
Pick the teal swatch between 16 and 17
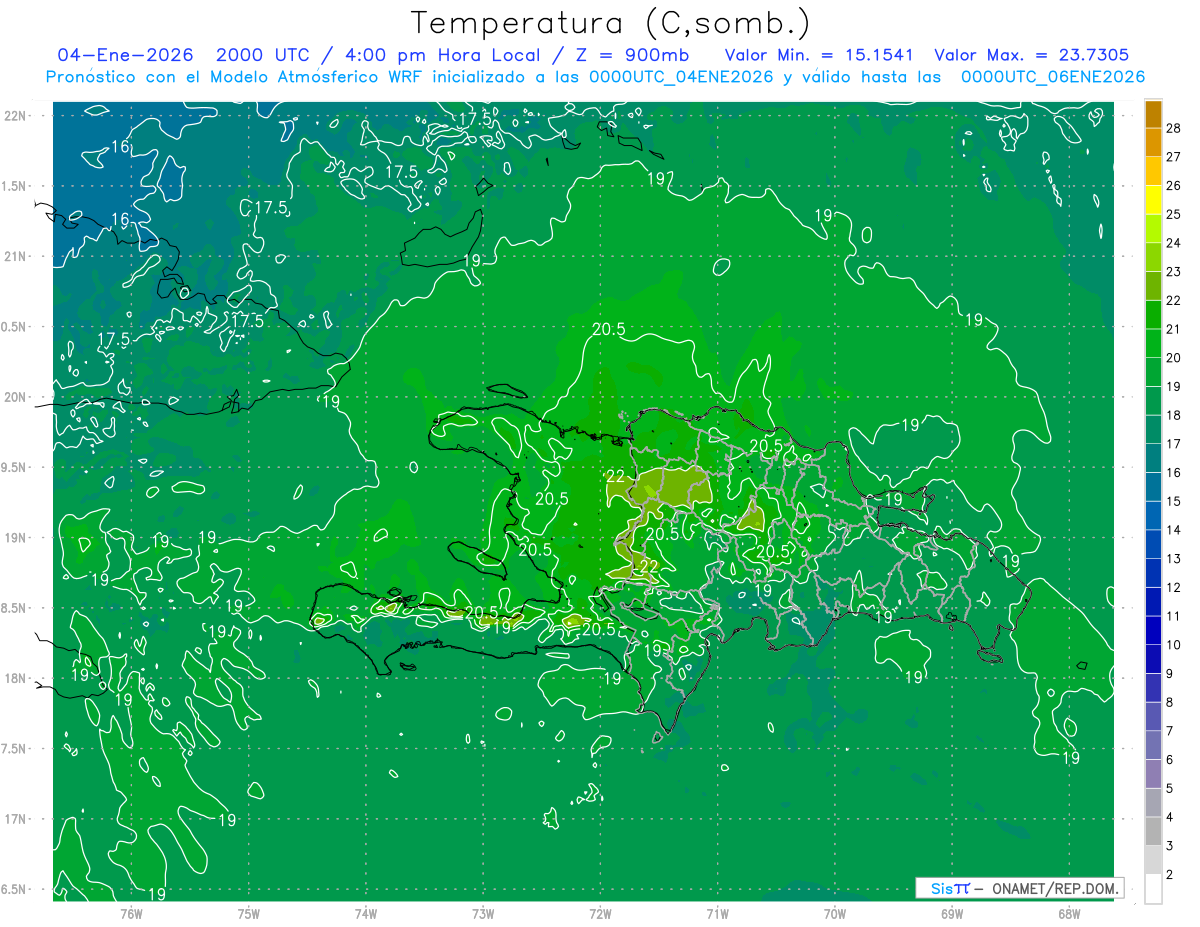coord(1154,458)
